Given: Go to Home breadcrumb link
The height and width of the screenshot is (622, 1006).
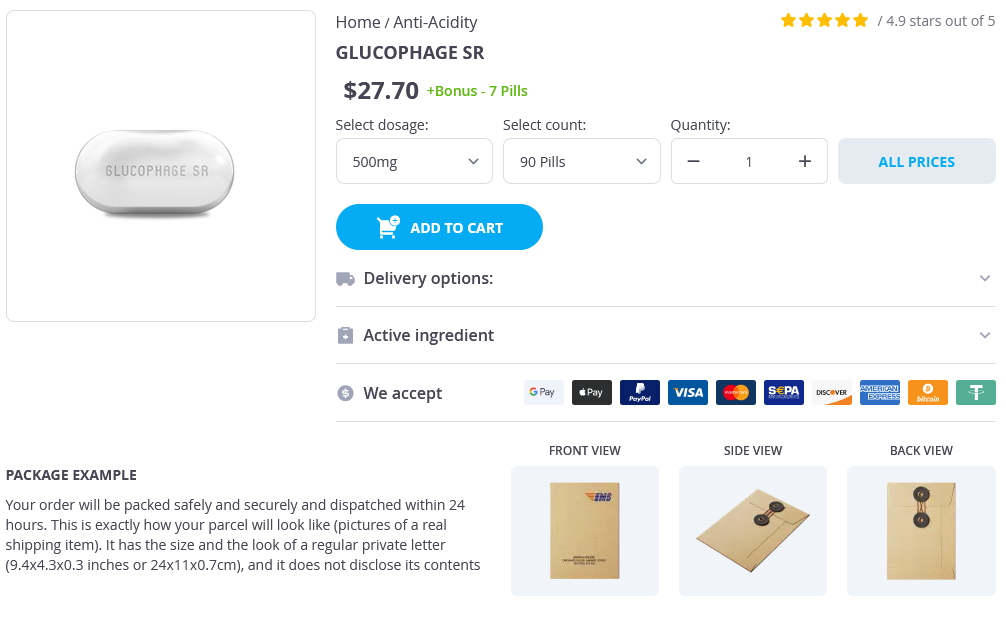Looking at the screenshot, I should point(357,22).
